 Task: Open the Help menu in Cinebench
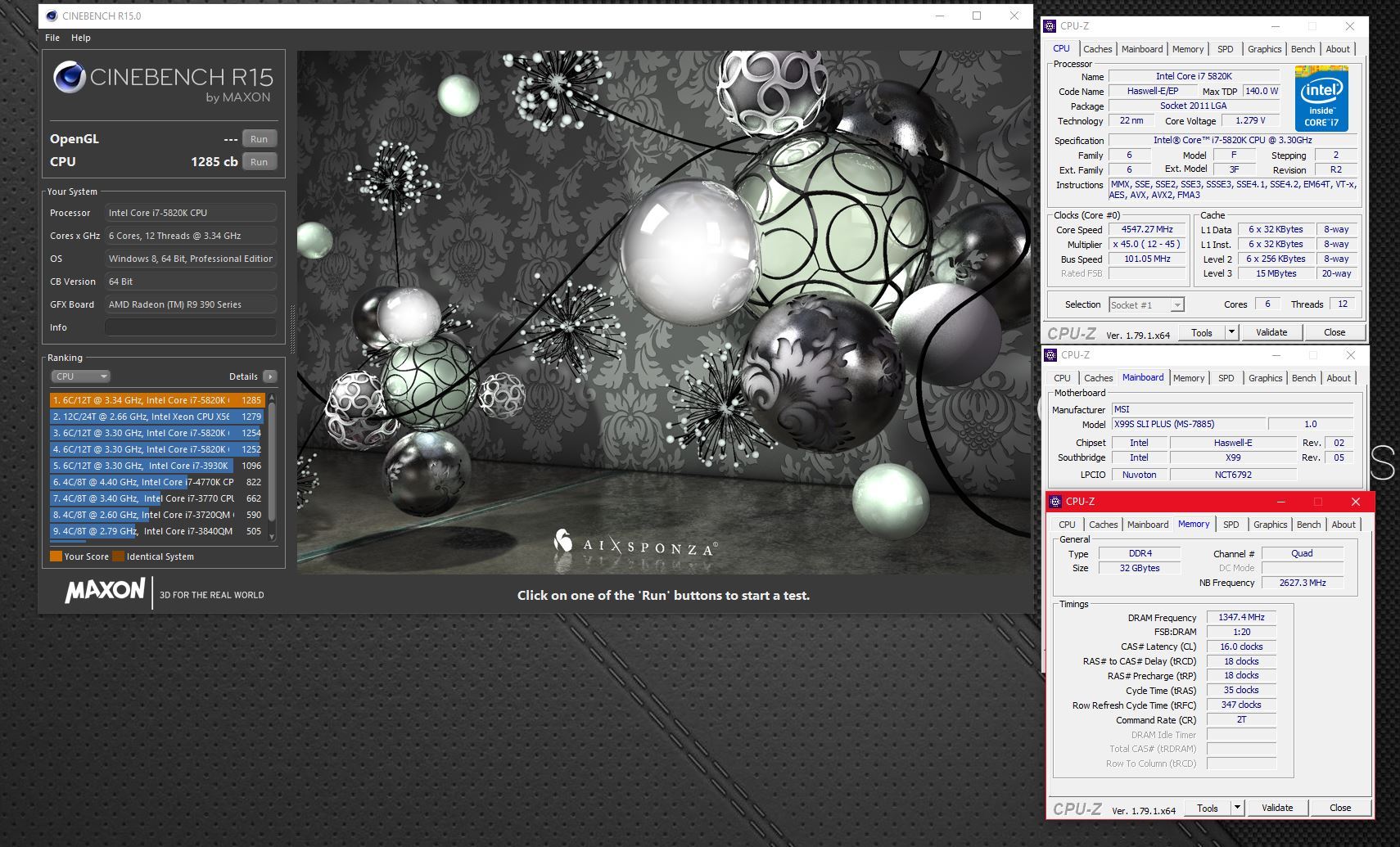click(81, 38)
